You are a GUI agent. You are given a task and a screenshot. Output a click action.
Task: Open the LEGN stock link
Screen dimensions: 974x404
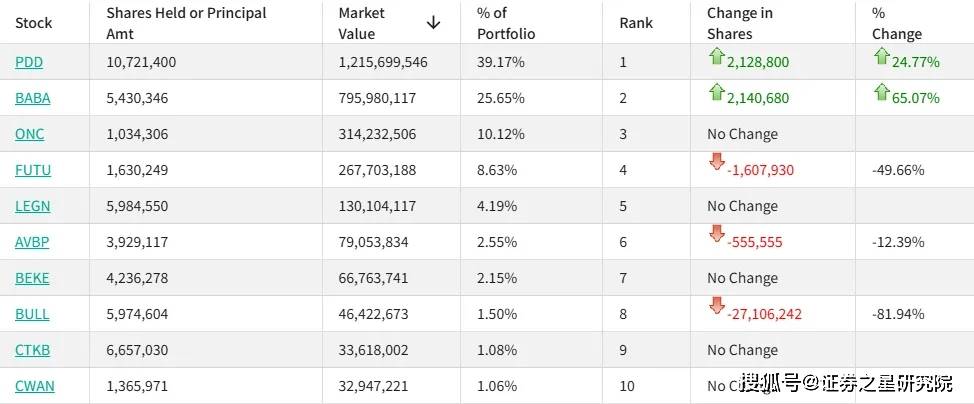[33, 206]
